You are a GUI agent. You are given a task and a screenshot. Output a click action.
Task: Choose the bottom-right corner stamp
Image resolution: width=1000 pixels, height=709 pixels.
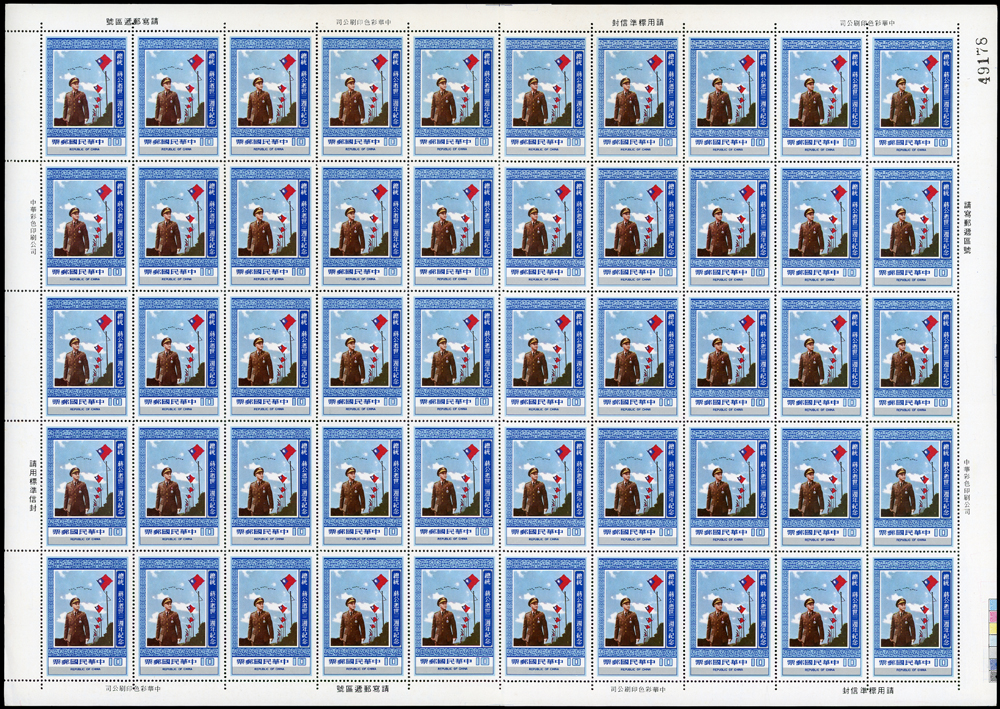tap(911, 613)
